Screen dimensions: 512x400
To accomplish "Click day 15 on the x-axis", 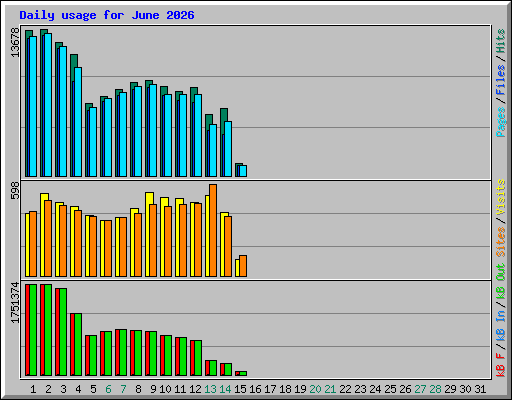I will (240, 389).
